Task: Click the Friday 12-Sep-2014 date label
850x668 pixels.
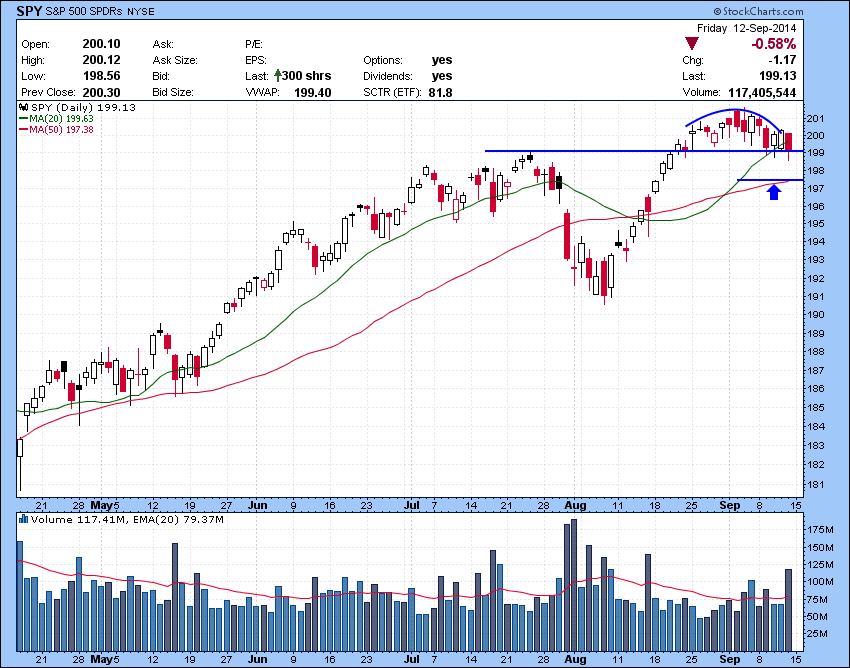Action: coord(746,28)
